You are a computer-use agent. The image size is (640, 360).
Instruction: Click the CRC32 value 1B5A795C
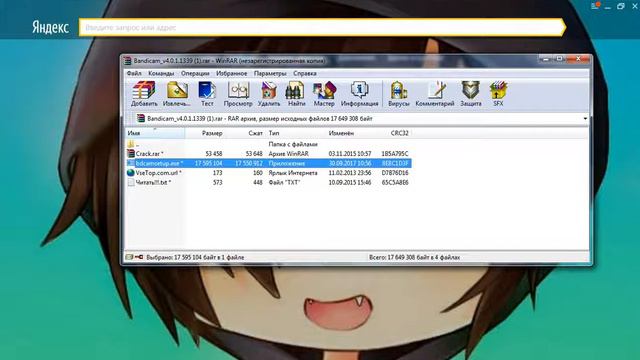pyautogui.click(x=395, y=154)
